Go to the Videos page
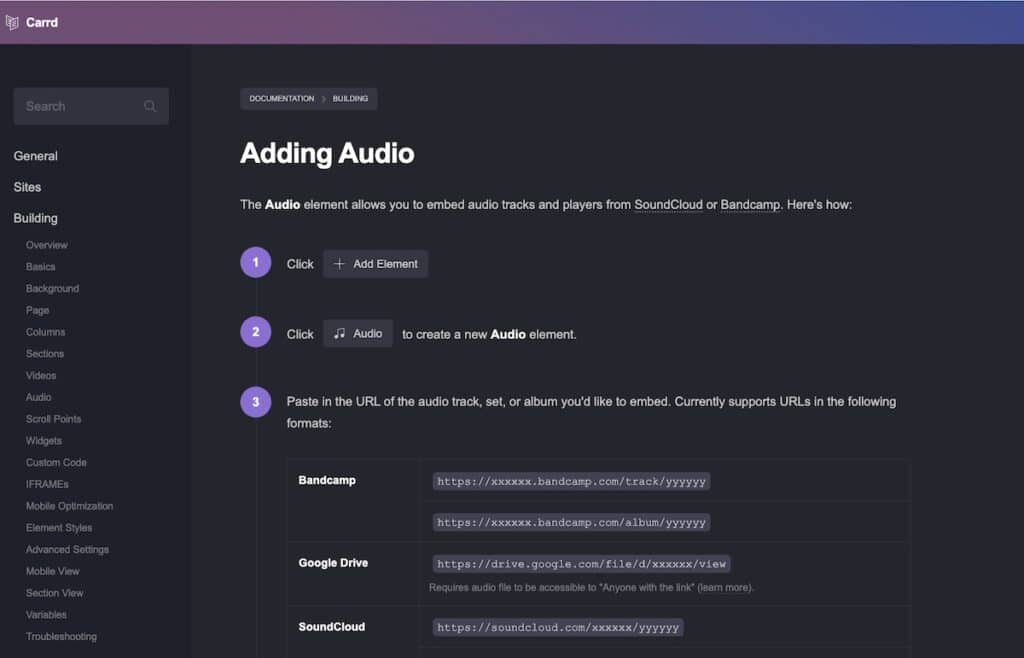The width and height of the screenshot is (1024, 658). click(x=40, y=375)
